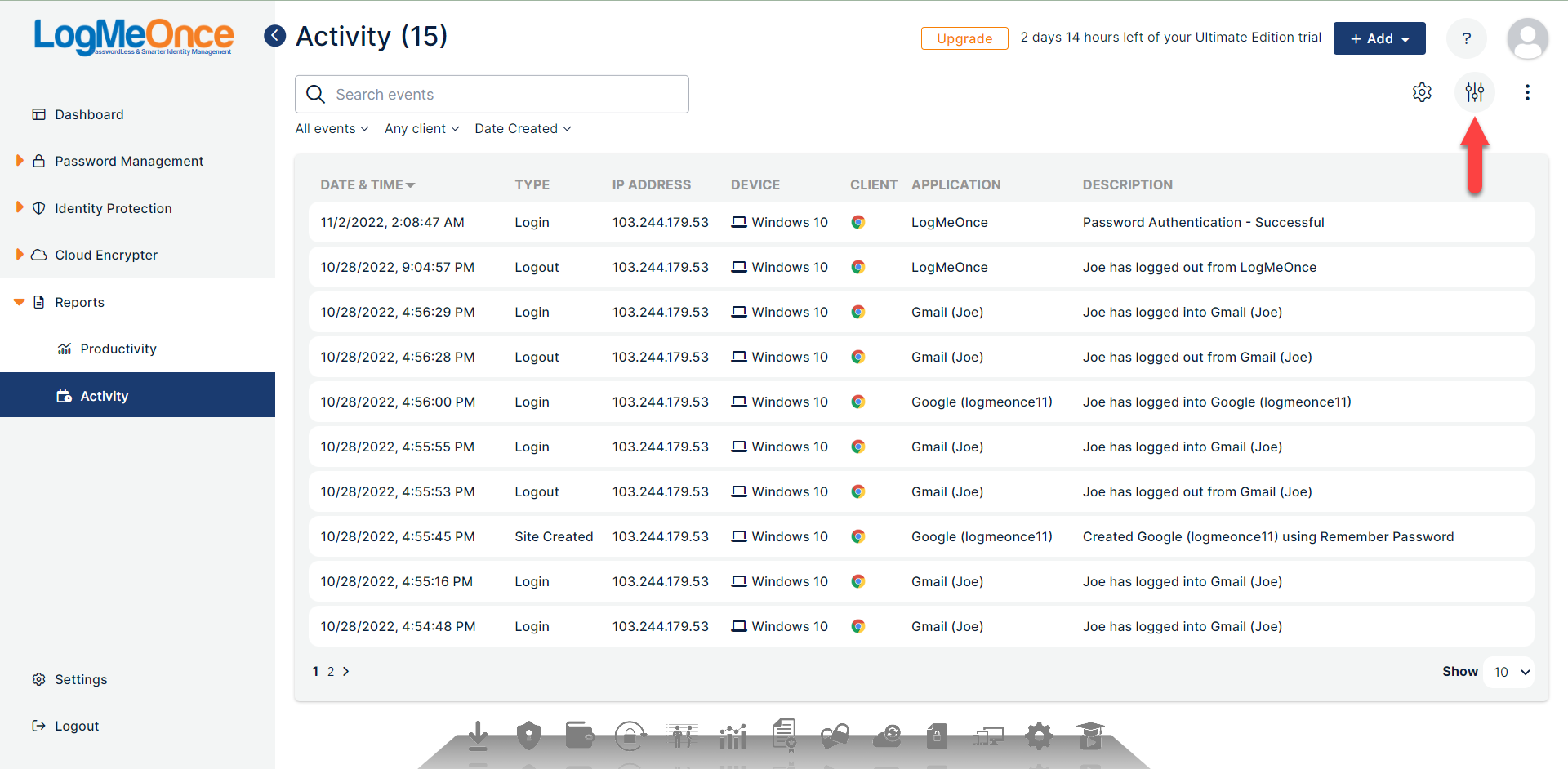Click the APPLICATION column header
The height and width of the screenshot is (769, 1568).
(956, 184)
